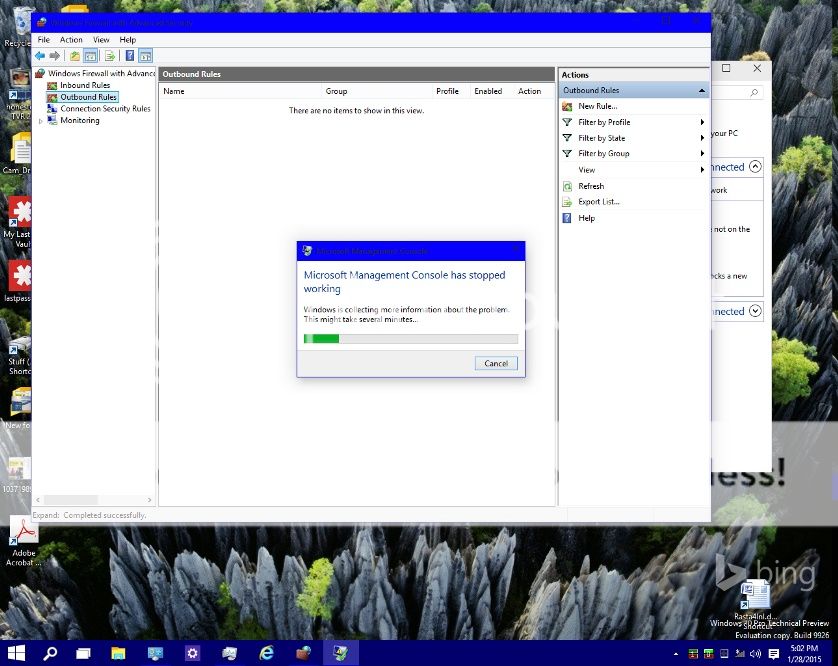Expand the lower network chevron in background window
The image size is (838, 666).
[755, 311]
